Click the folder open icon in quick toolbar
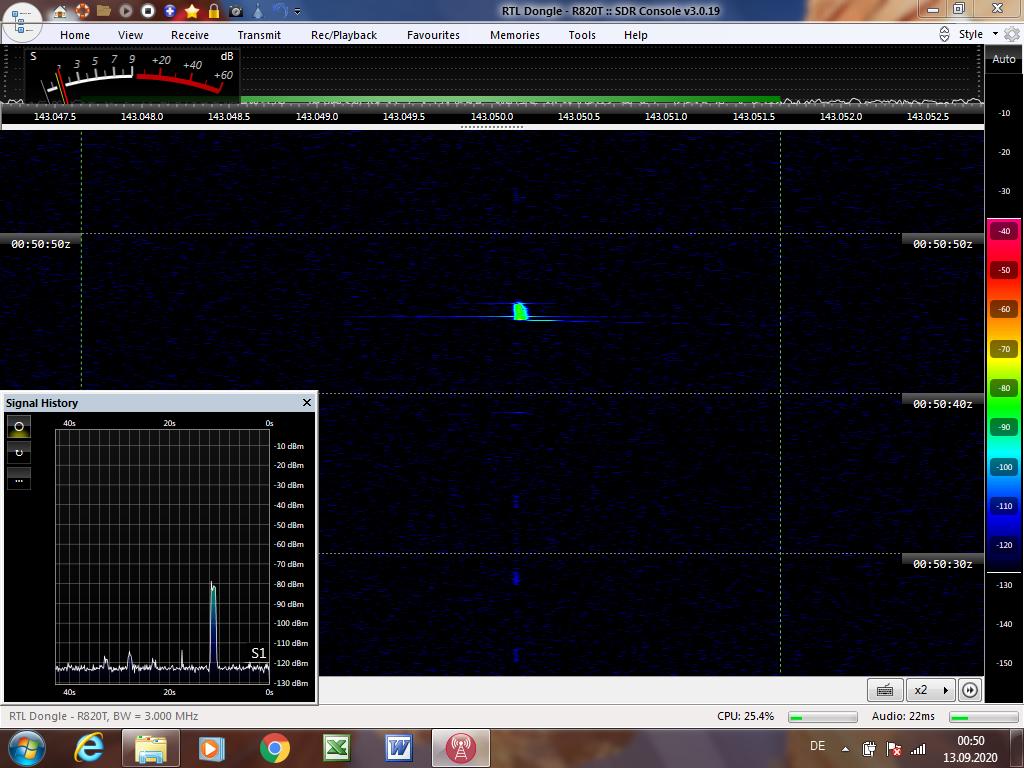This screenshot has width=1024, height=768. click(103, 11)
